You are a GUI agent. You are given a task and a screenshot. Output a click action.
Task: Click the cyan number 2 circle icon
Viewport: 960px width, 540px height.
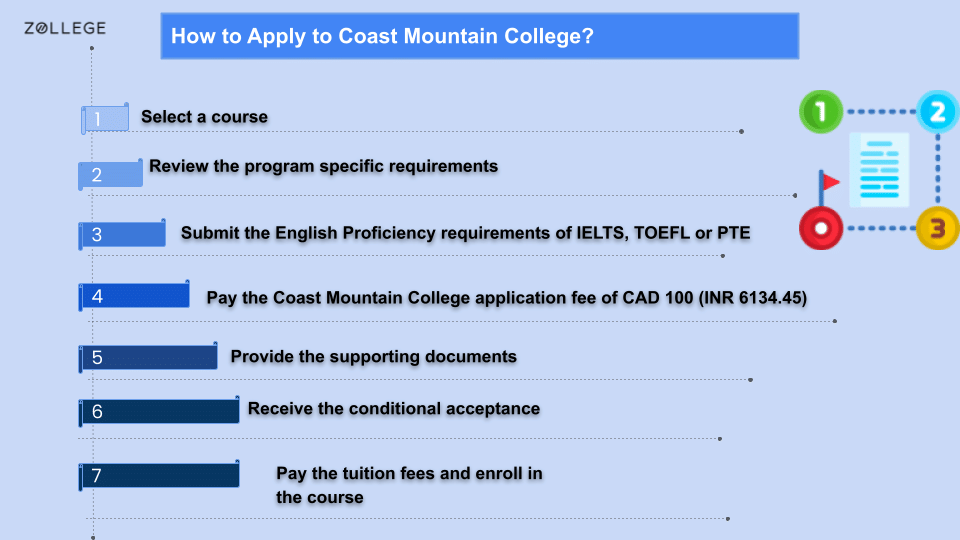(937, 111)
